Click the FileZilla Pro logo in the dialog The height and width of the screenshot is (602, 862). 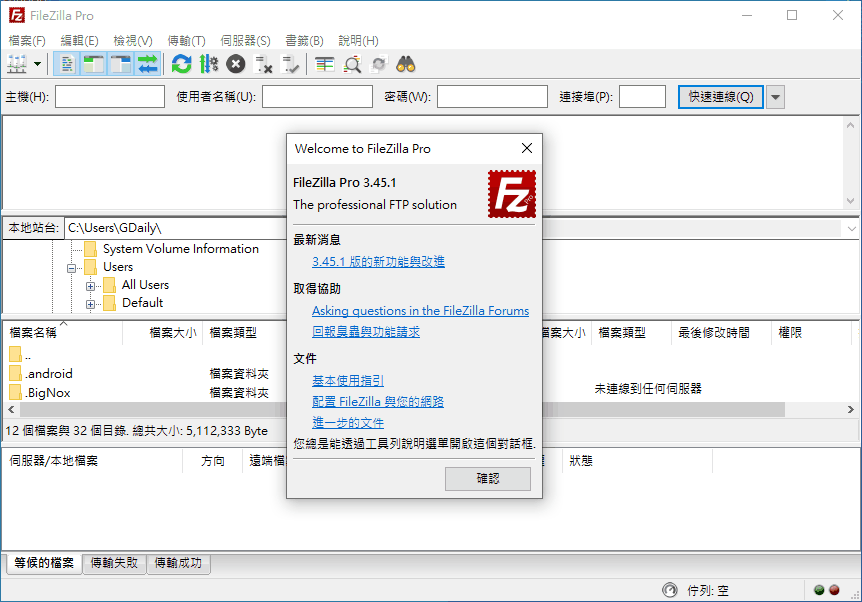pyautogui.click(x=512, y=194)
